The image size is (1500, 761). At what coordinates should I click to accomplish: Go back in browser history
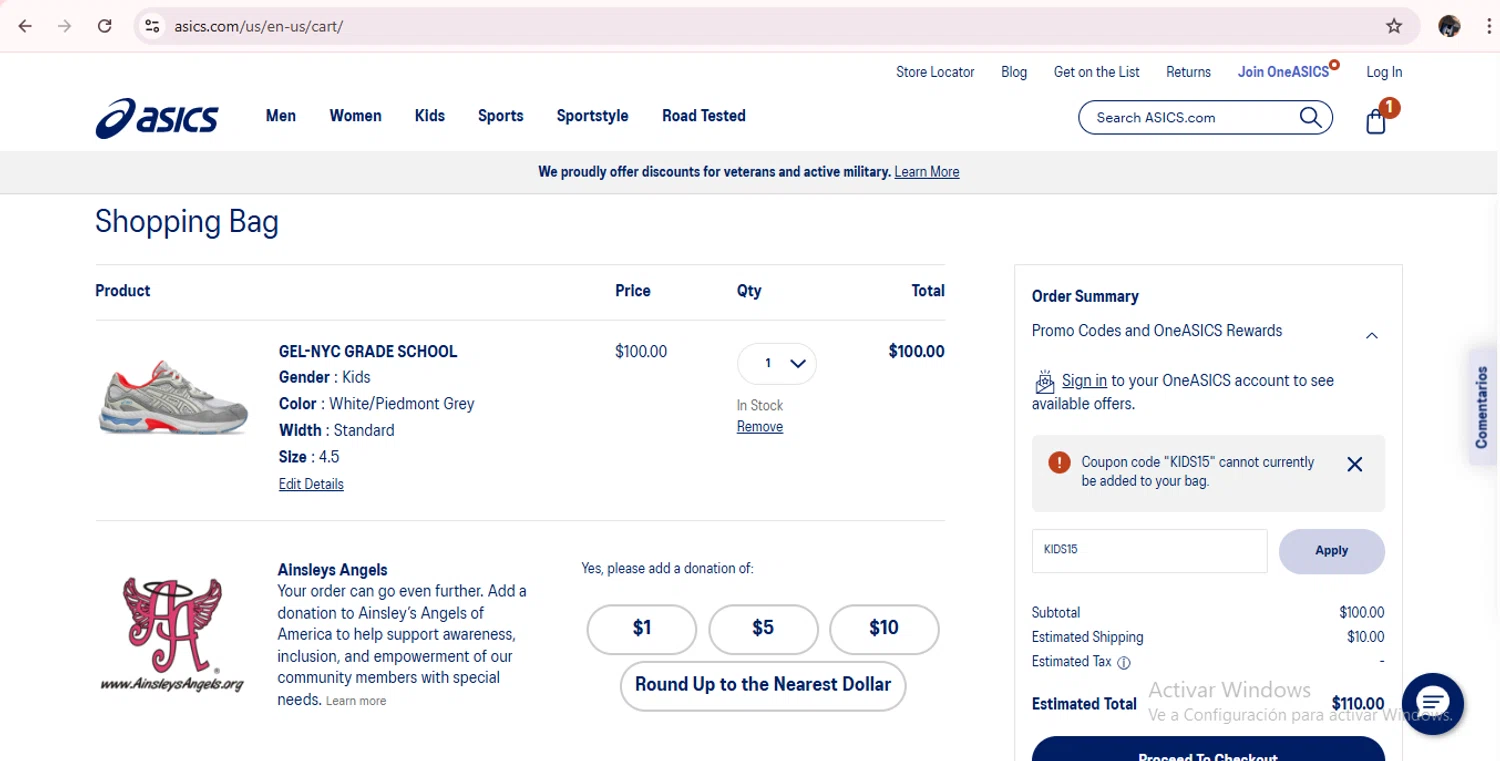tap(26, 26)
